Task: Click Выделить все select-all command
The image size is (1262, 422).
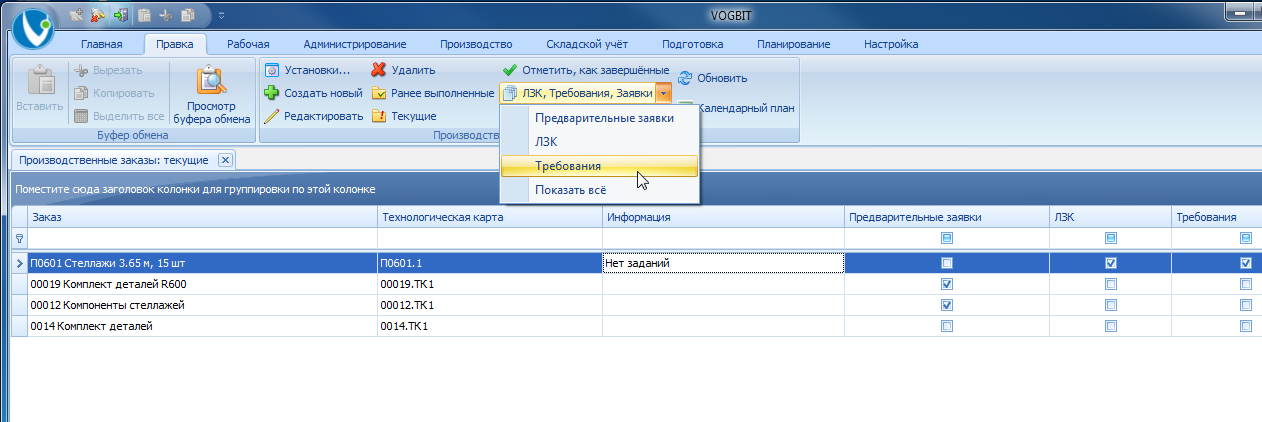Action: [x=118, y=116]
